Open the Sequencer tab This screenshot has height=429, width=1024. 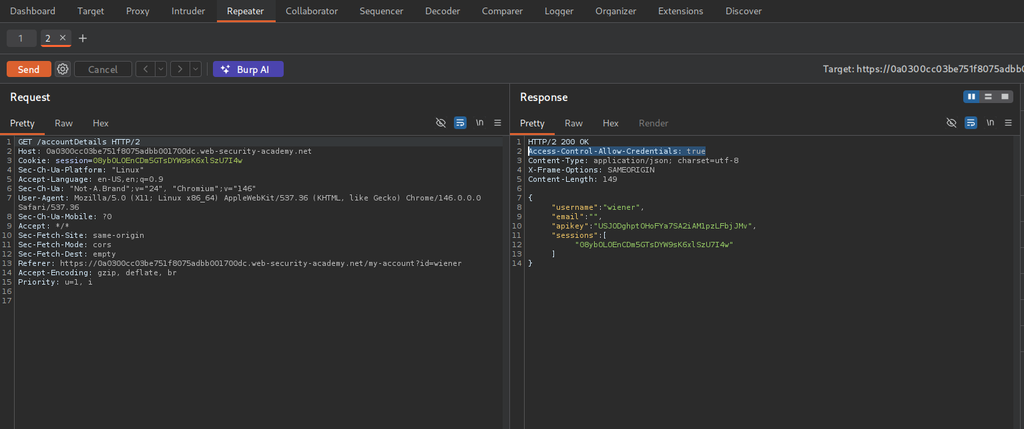click(381, 11)
